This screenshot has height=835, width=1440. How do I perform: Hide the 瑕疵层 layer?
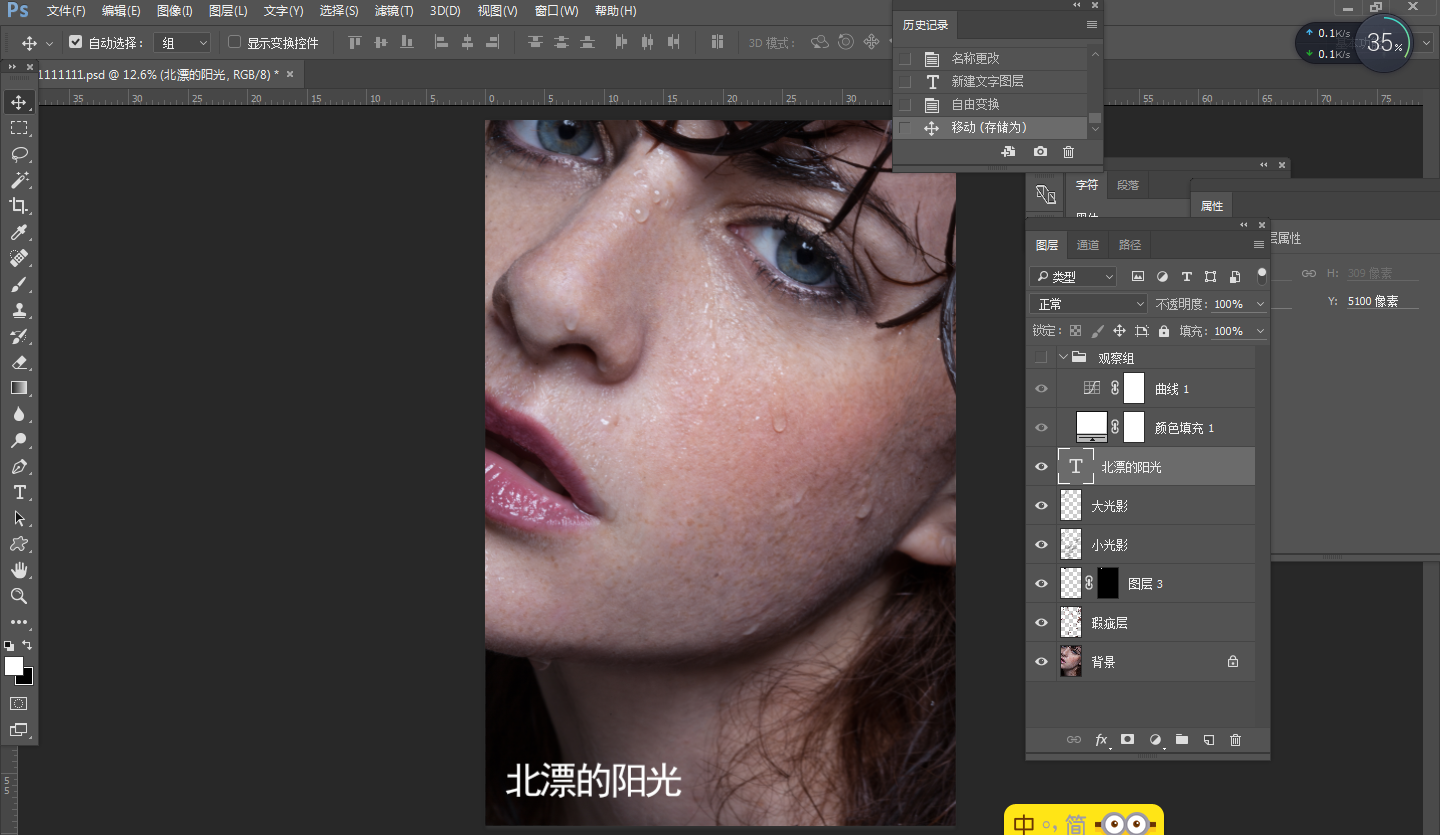(x=1041, y=623)
